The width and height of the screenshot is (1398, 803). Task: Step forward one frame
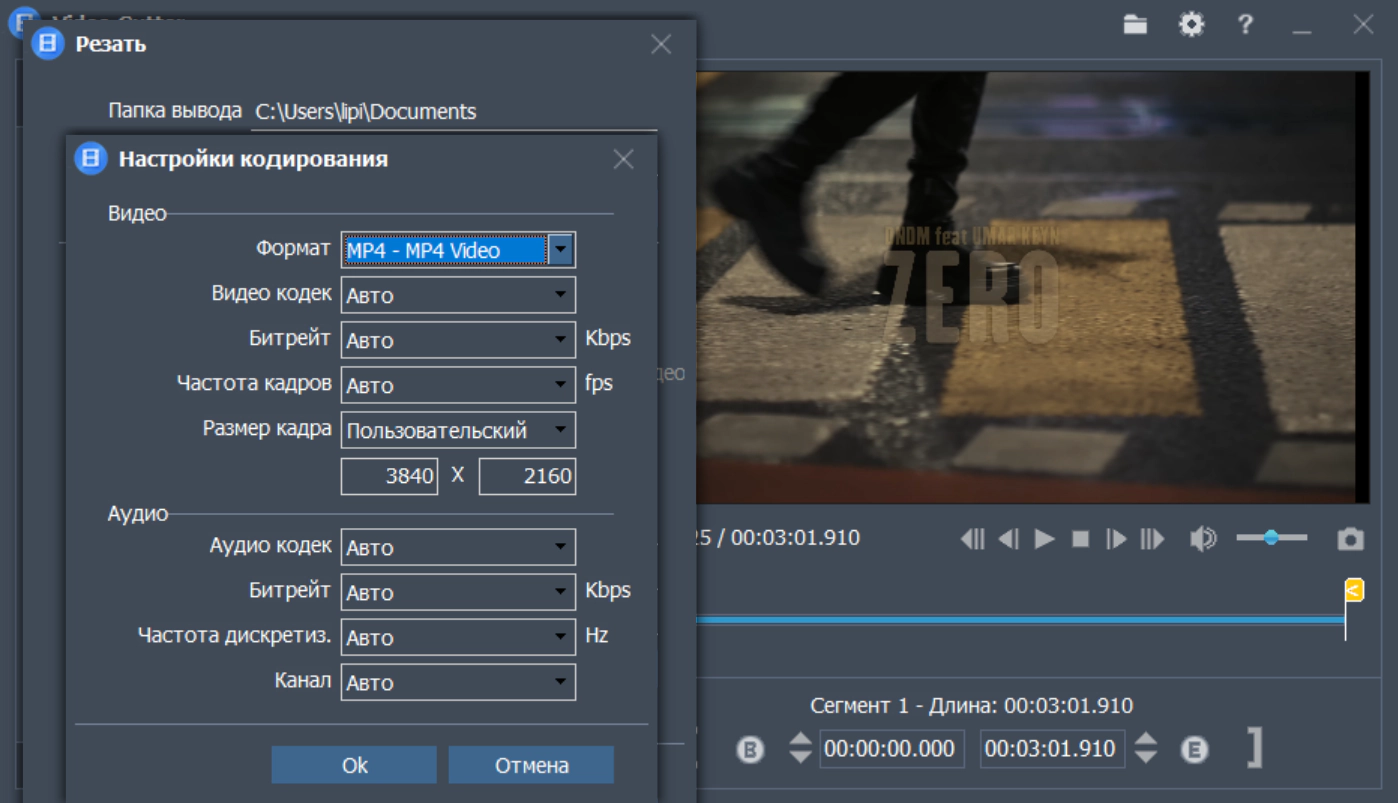click(x=1116, y=539)
